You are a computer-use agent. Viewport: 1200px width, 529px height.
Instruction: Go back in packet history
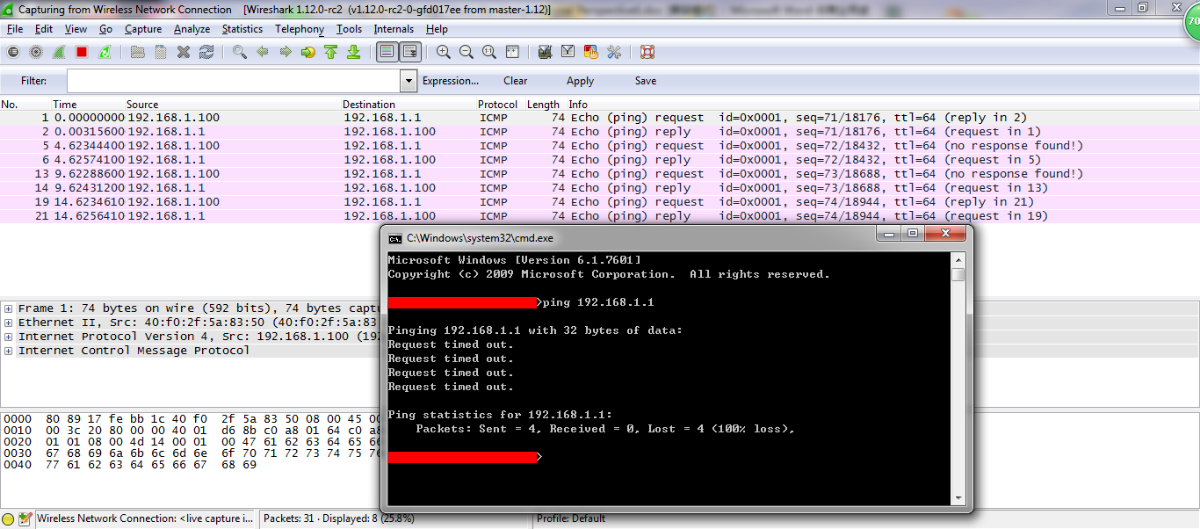click(262, 51)
